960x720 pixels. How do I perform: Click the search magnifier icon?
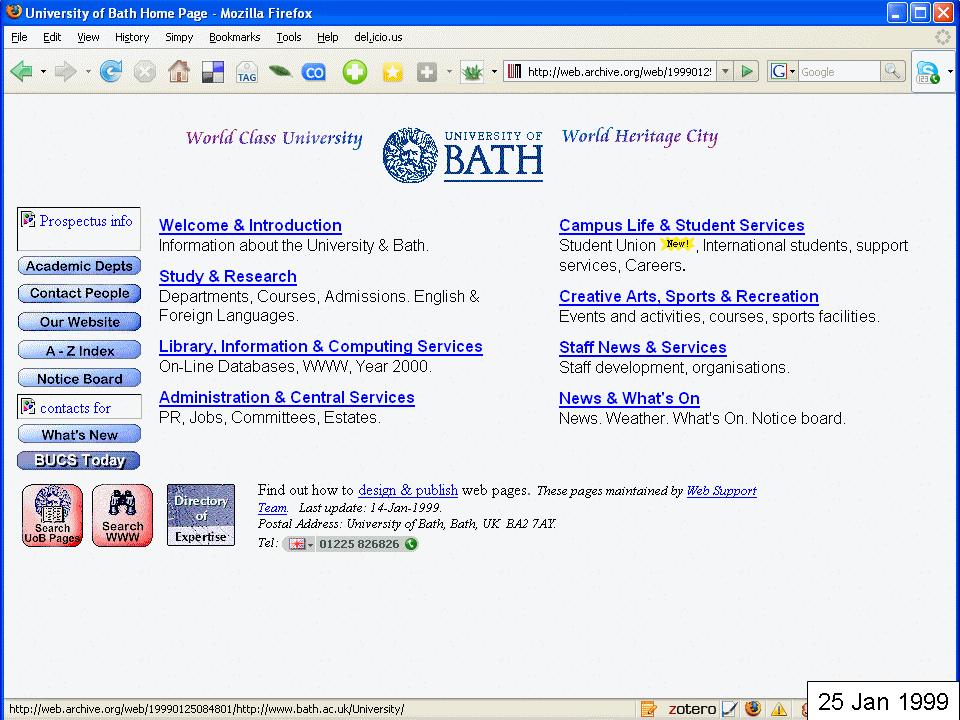pos(892,72)
